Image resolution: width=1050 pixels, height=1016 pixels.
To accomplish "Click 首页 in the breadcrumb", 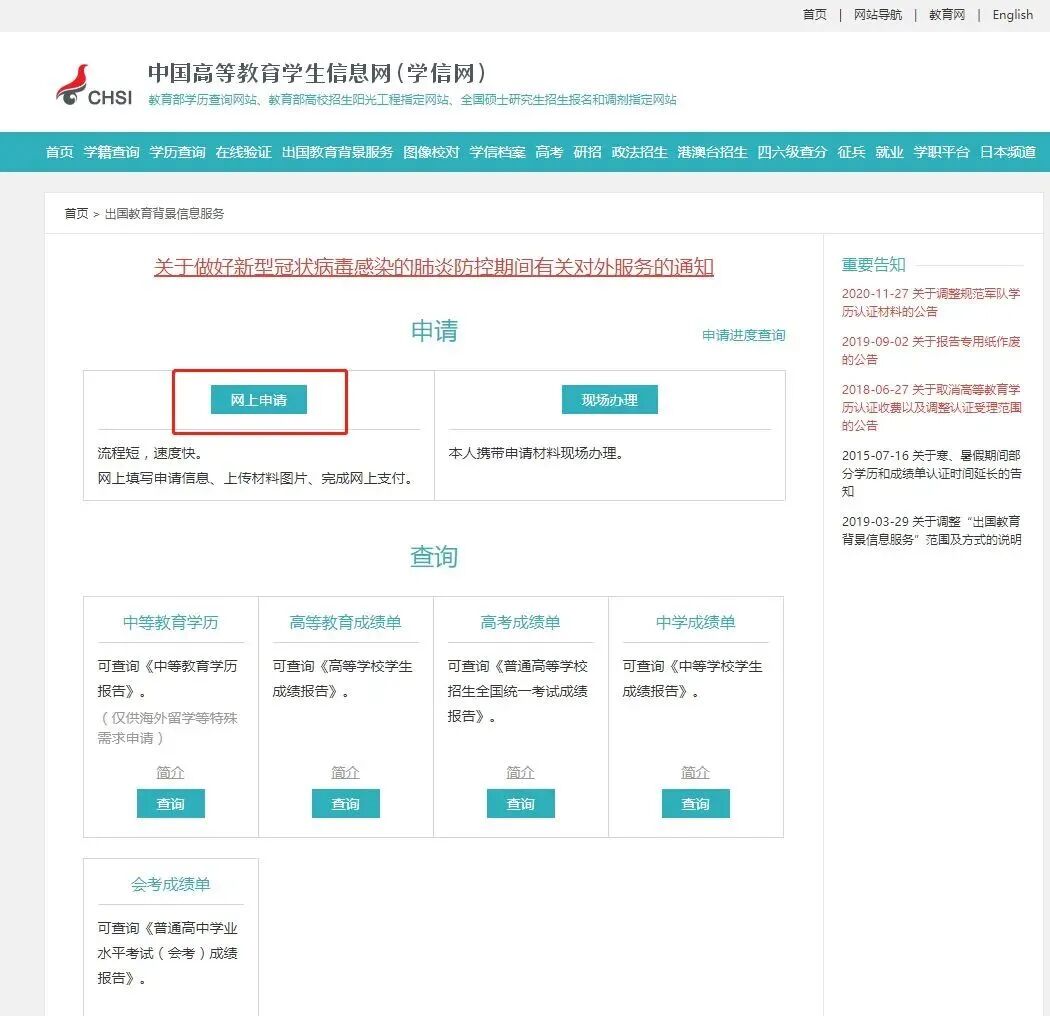I will [76, 214].
